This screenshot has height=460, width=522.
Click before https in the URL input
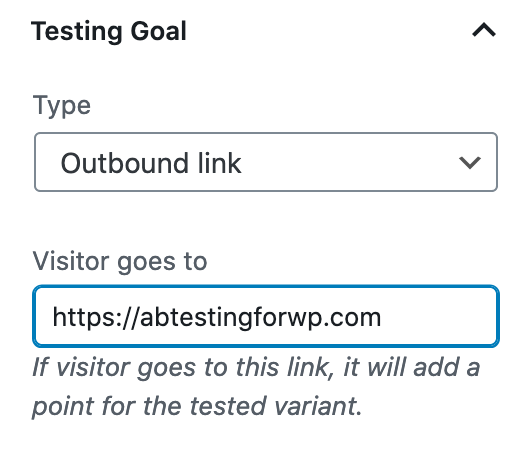(x=52, y=317)
